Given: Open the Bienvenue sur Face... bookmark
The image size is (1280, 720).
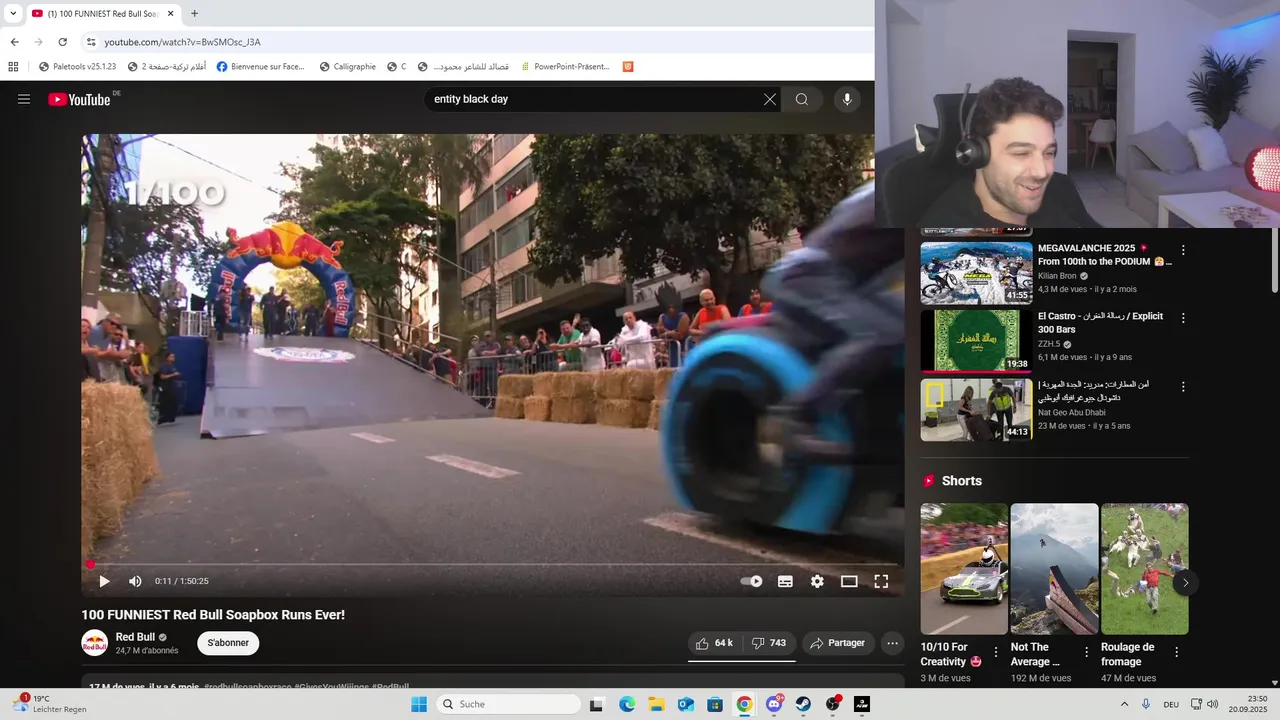Looking at the screenshot, I should (x=261, y=67).
